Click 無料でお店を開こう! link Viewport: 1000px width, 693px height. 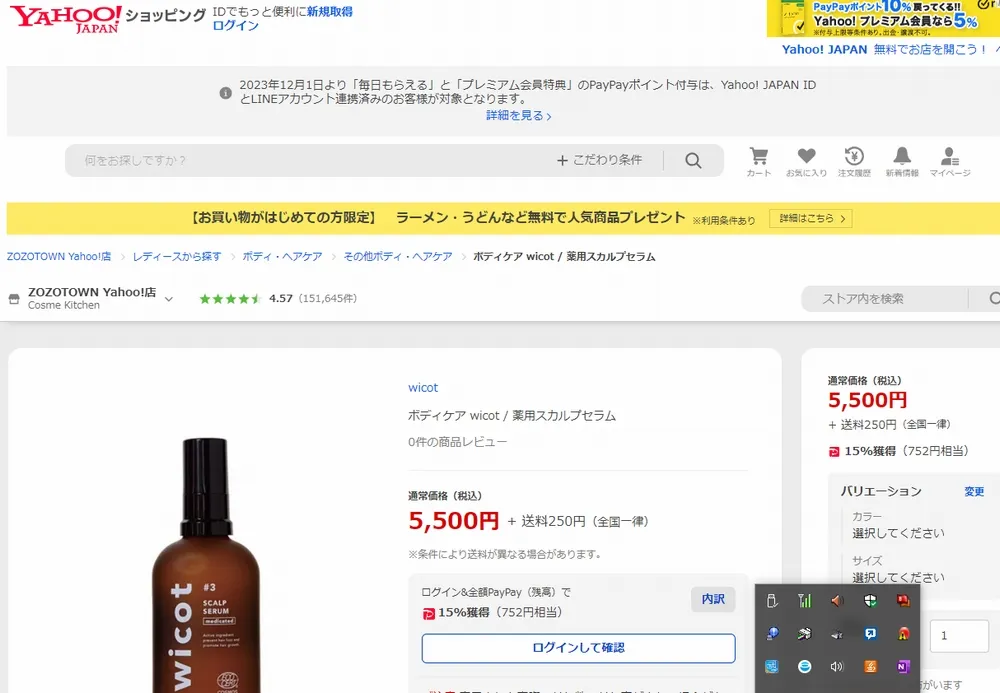930,50
